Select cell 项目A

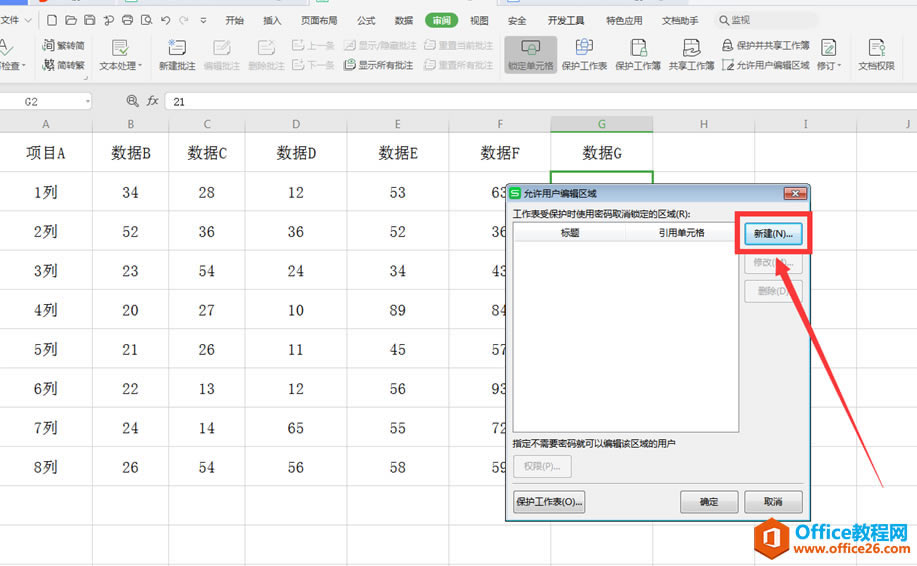46,153
